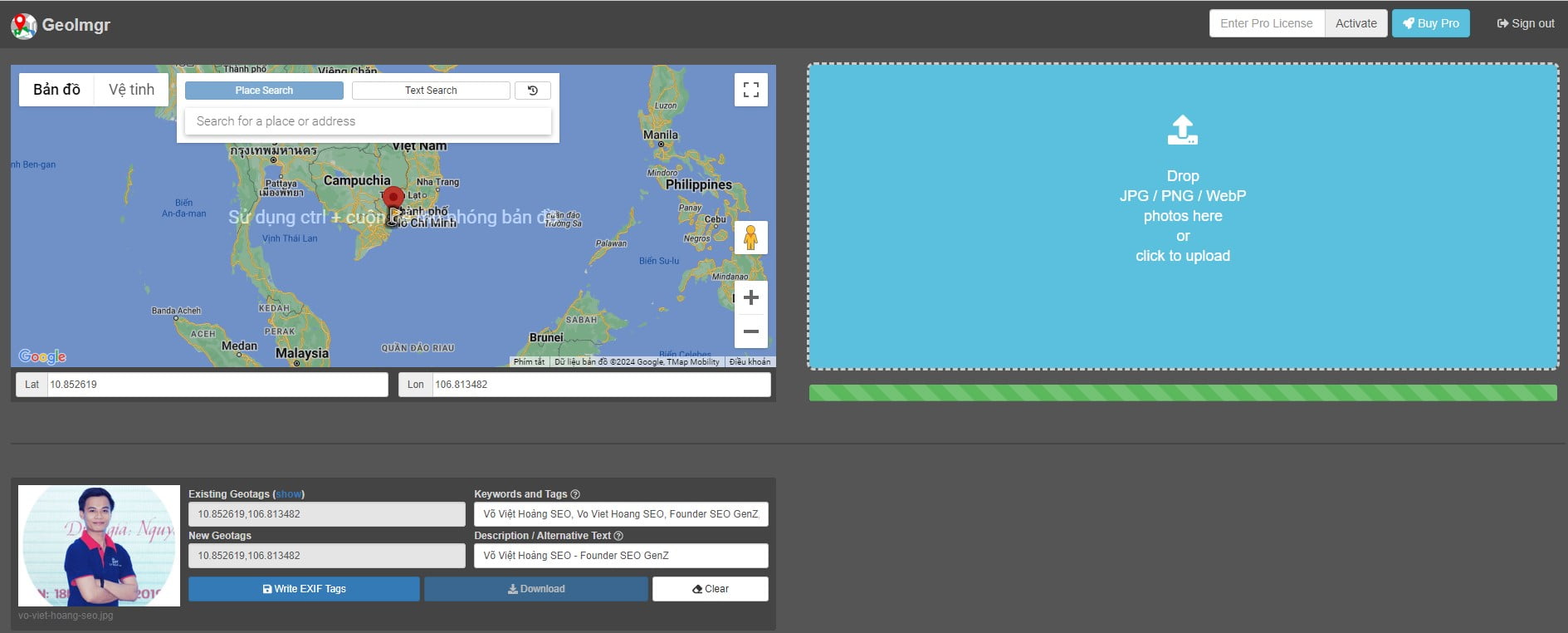Screen dimensions: 1568x633
Task: Click the GeoImgr logo icon
Action: (23, 26)
